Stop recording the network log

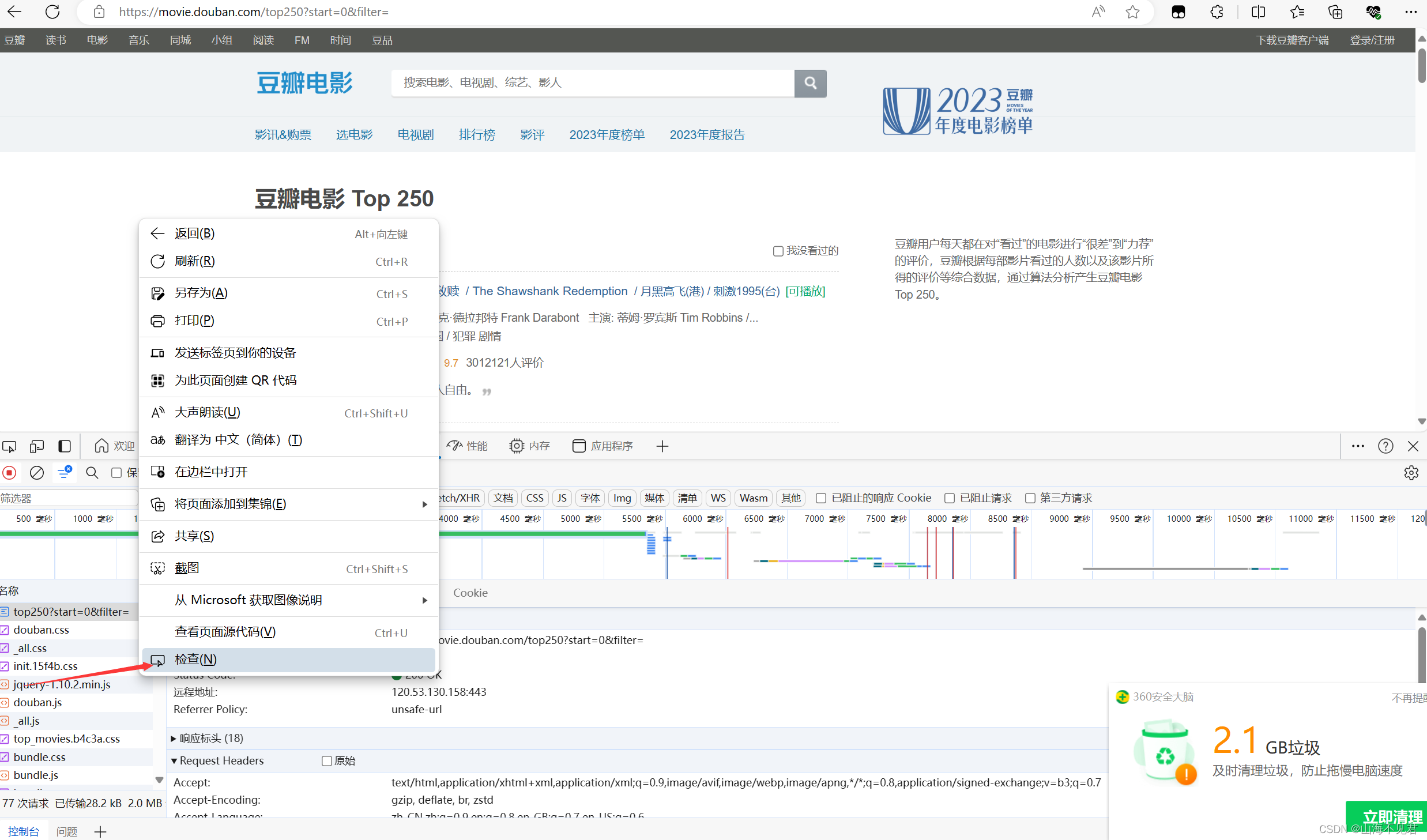pyautogui.click(x=9, y=473)
